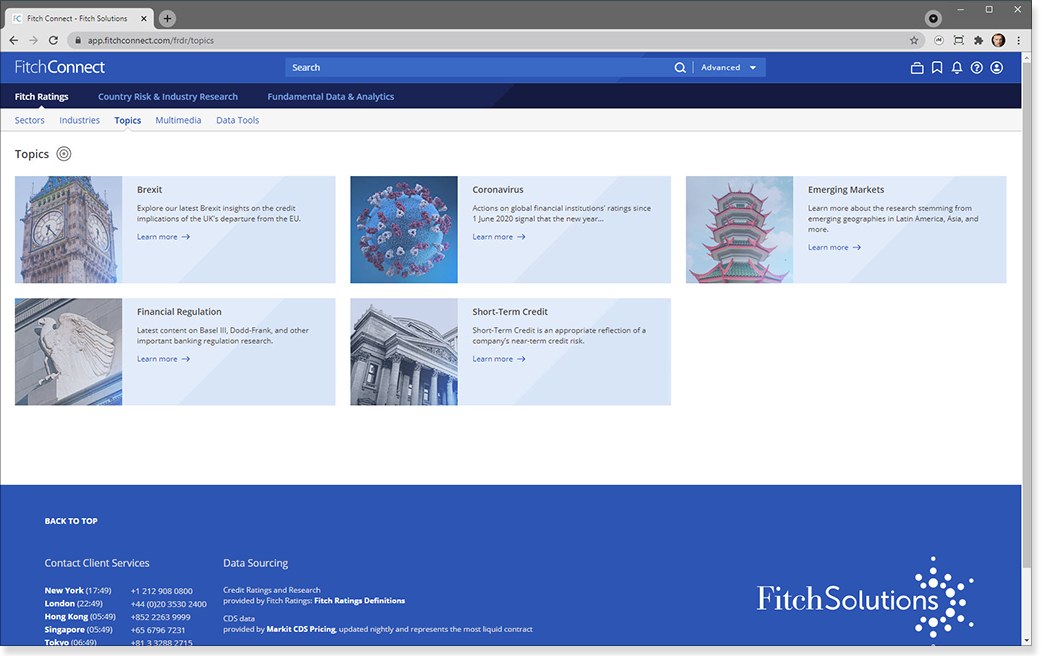
Task: Click the tab search dropdown circle
Action: 934,19
